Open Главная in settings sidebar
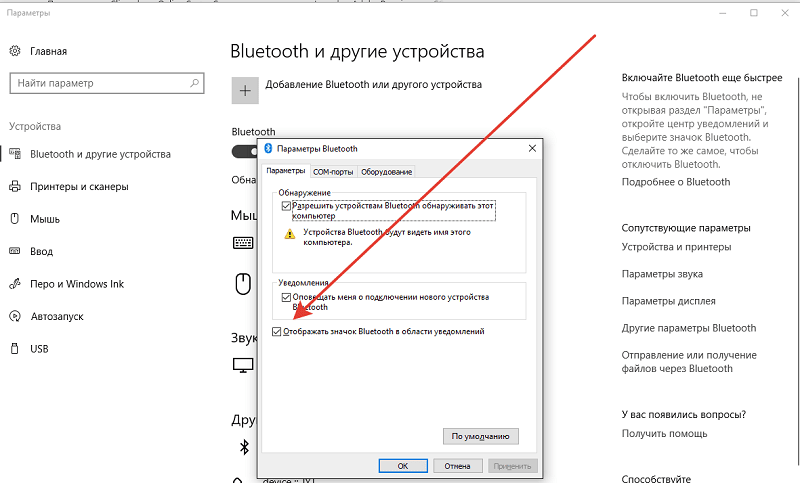 48,51
